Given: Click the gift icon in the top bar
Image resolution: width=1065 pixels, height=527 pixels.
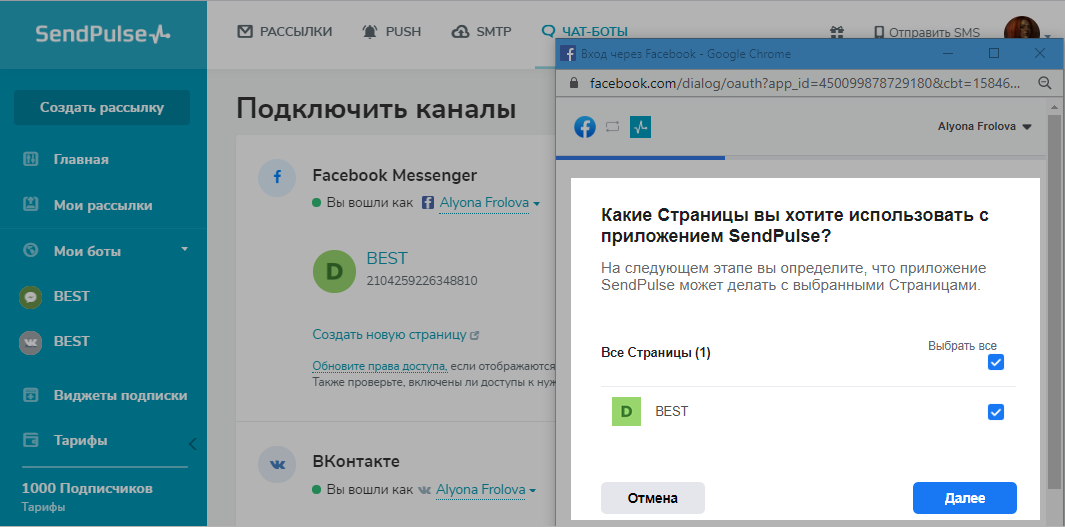Looking at the screenshot, I should click(x=836, y=32).
